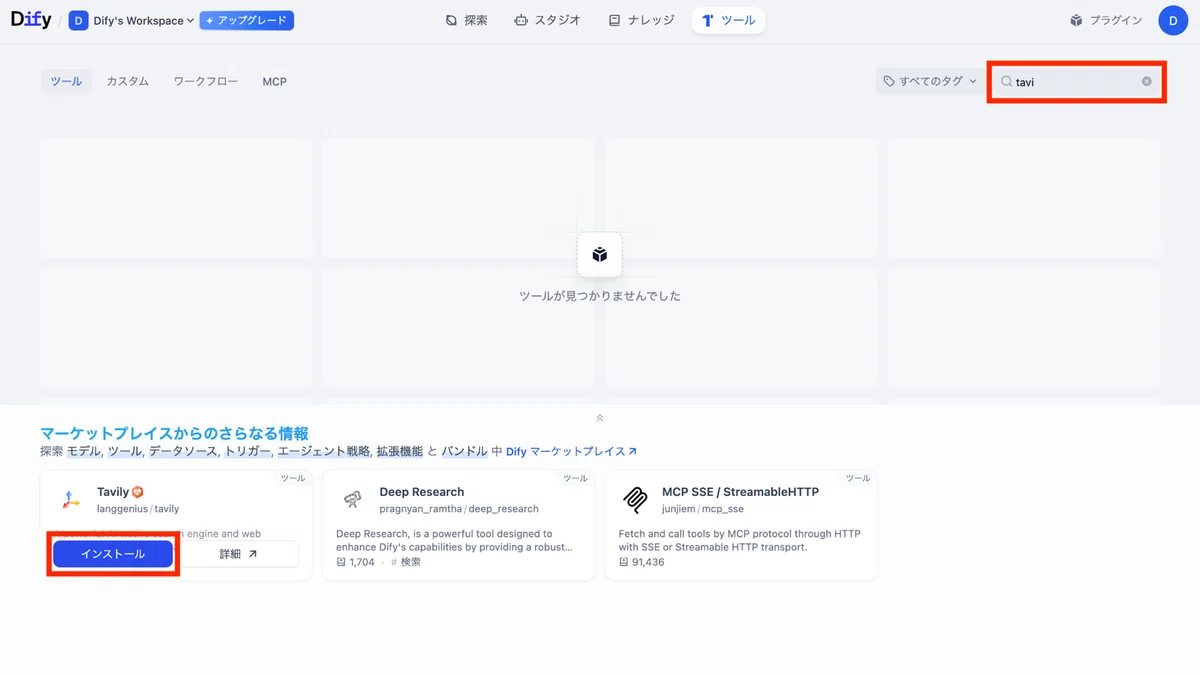Image resolution: width=1200 pixels, height=674 pixels.
Task: Click the MCP SSE plugin icon
Action: click(x=634, y=500)
